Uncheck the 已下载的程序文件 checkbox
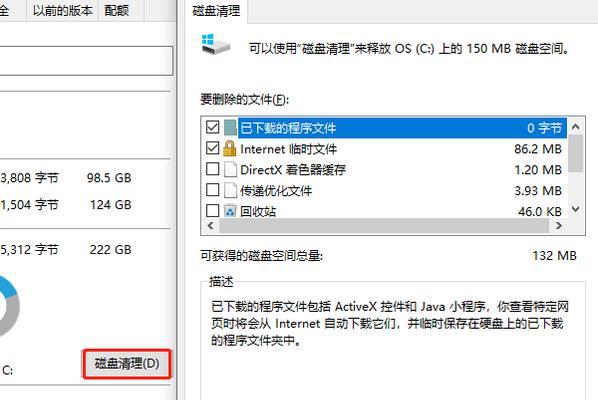 pos(212,127)
